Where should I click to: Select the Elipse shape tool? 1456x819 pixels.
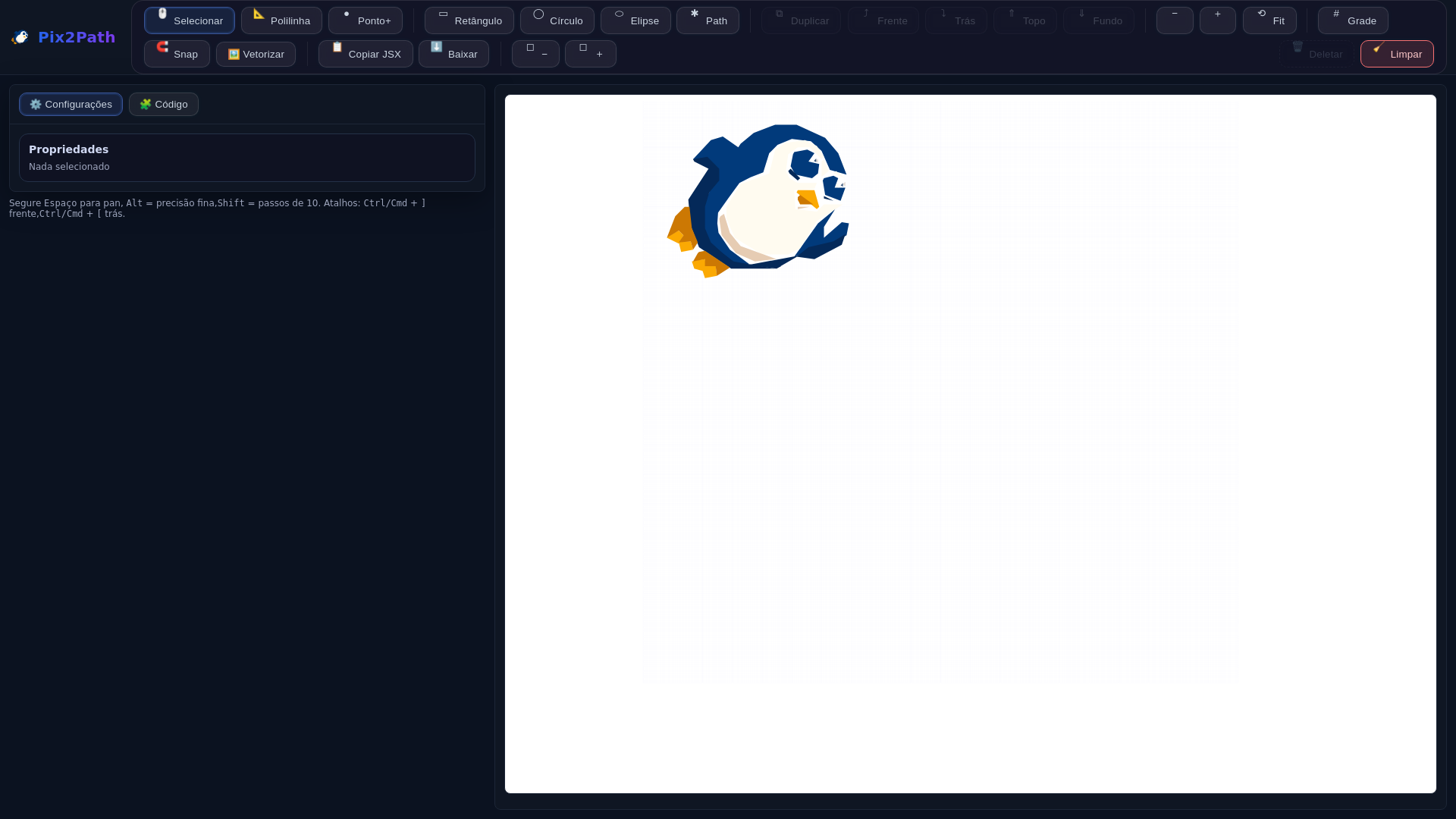[x=635, y=20]
